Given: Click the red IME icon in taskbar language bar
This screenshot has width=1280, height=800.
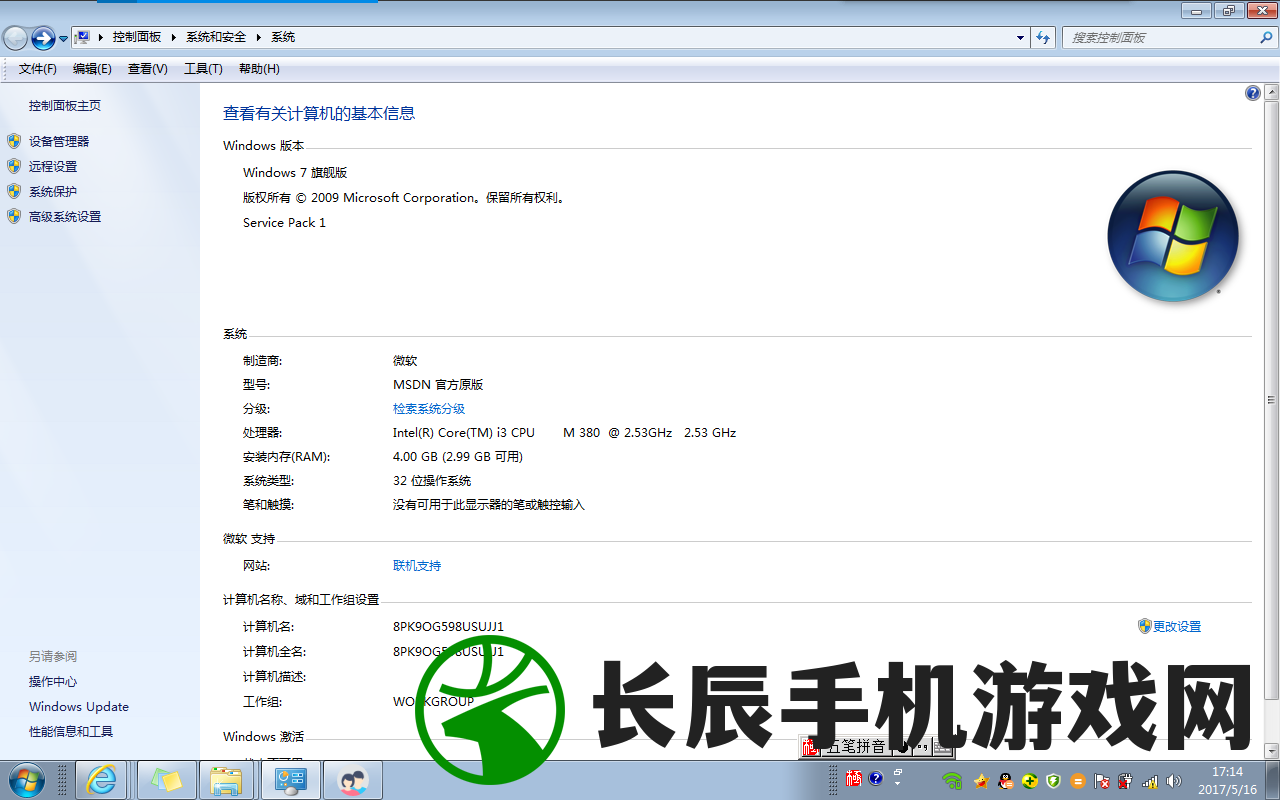Looking at the screenshot, I should point(853,778).
